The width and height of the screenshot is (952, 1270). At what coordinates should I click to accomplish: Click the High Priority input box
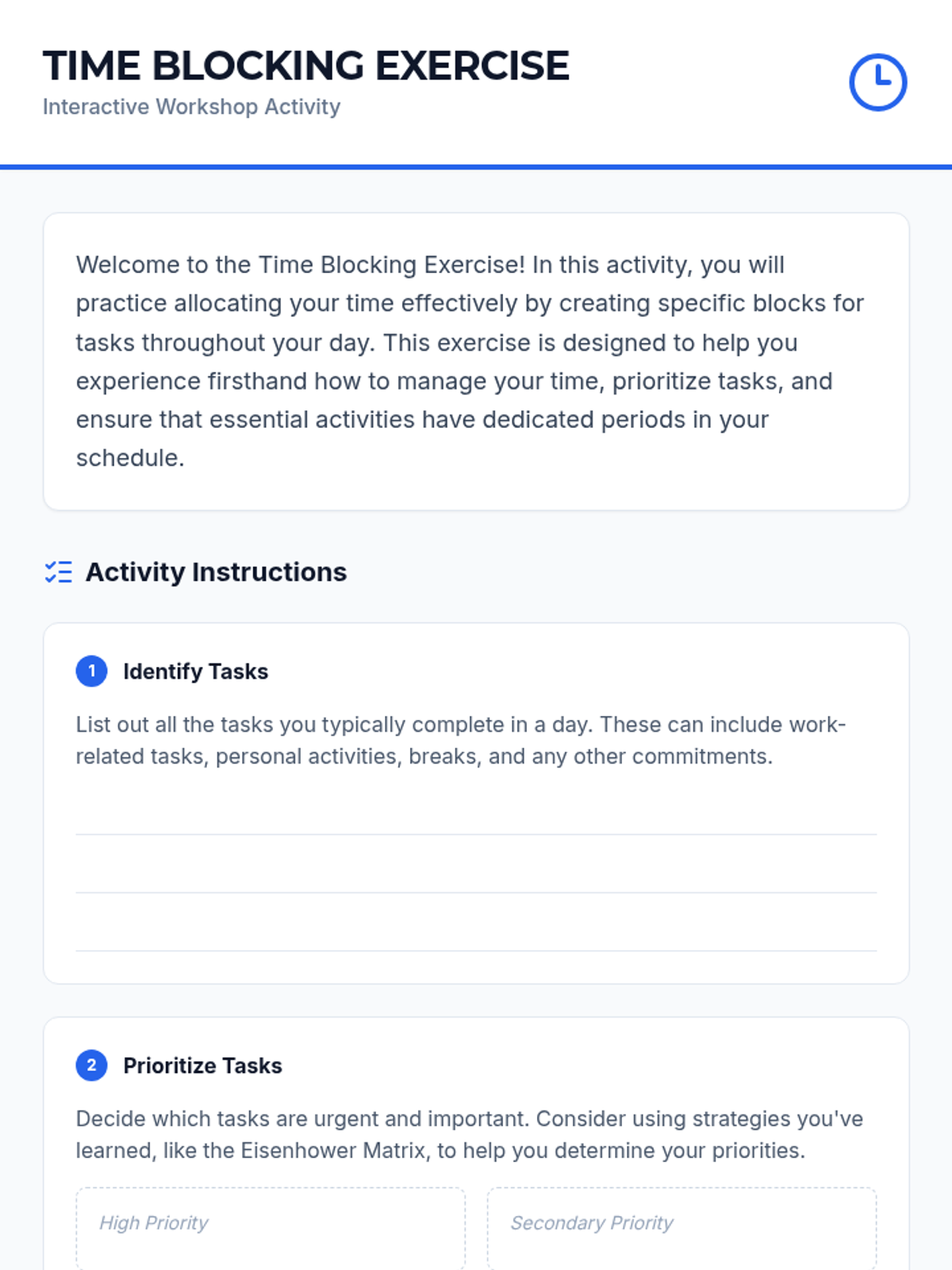coord(271,1229)
